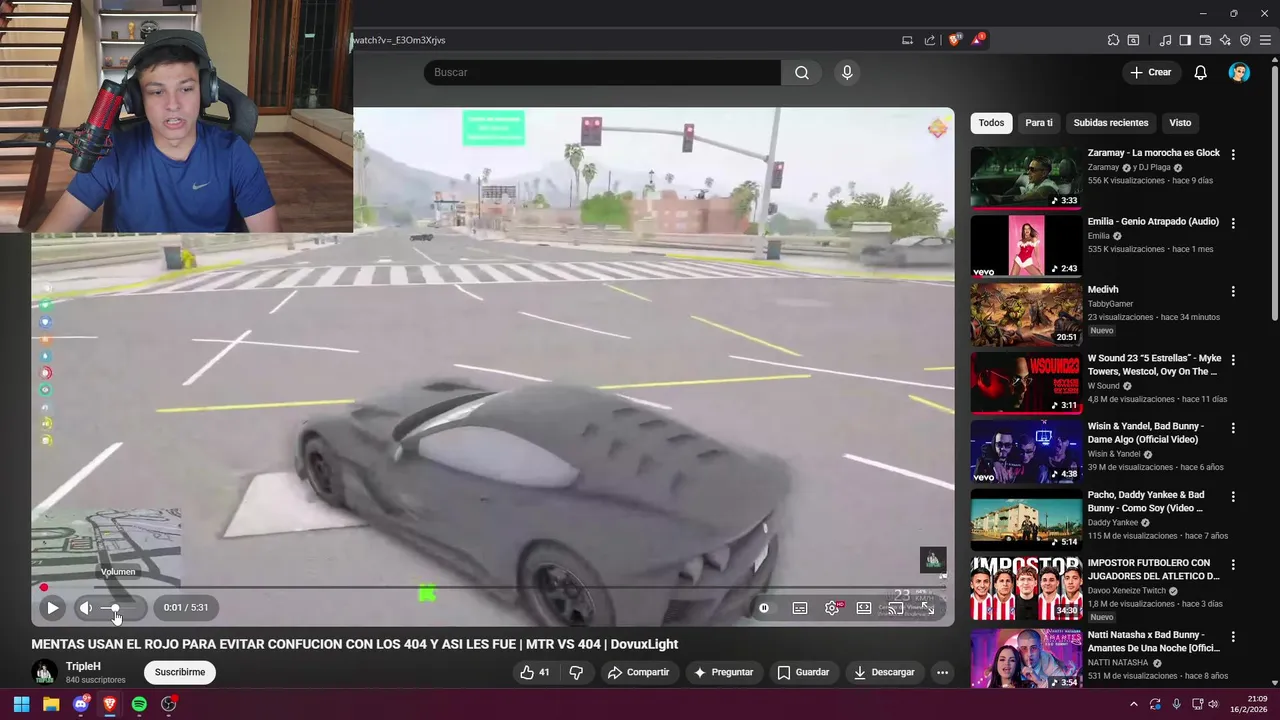1280x720 pixels.
Task: Click the Compartir button
Action: [x=638, y=672]
